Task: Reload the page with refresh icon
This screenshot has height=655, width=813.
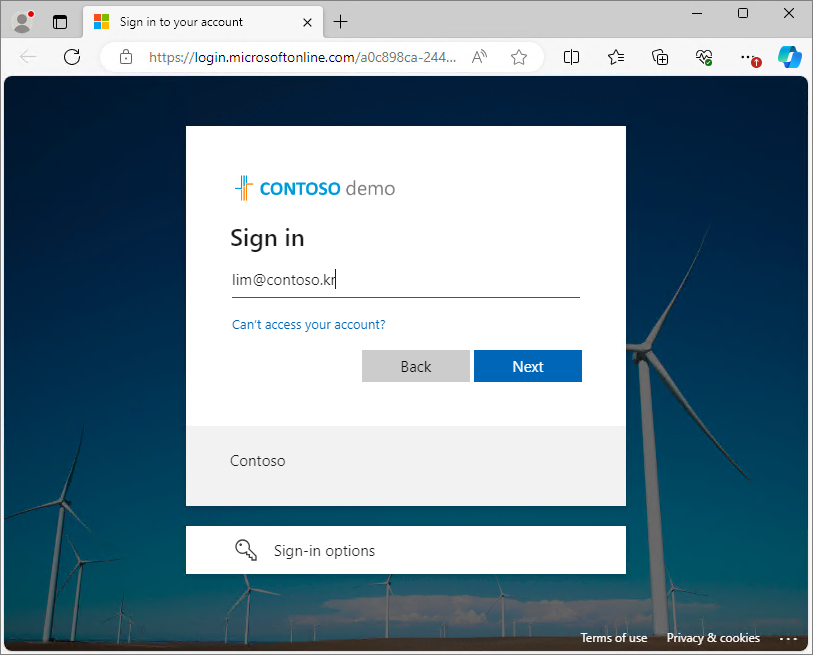Action: tap(72, 57)
